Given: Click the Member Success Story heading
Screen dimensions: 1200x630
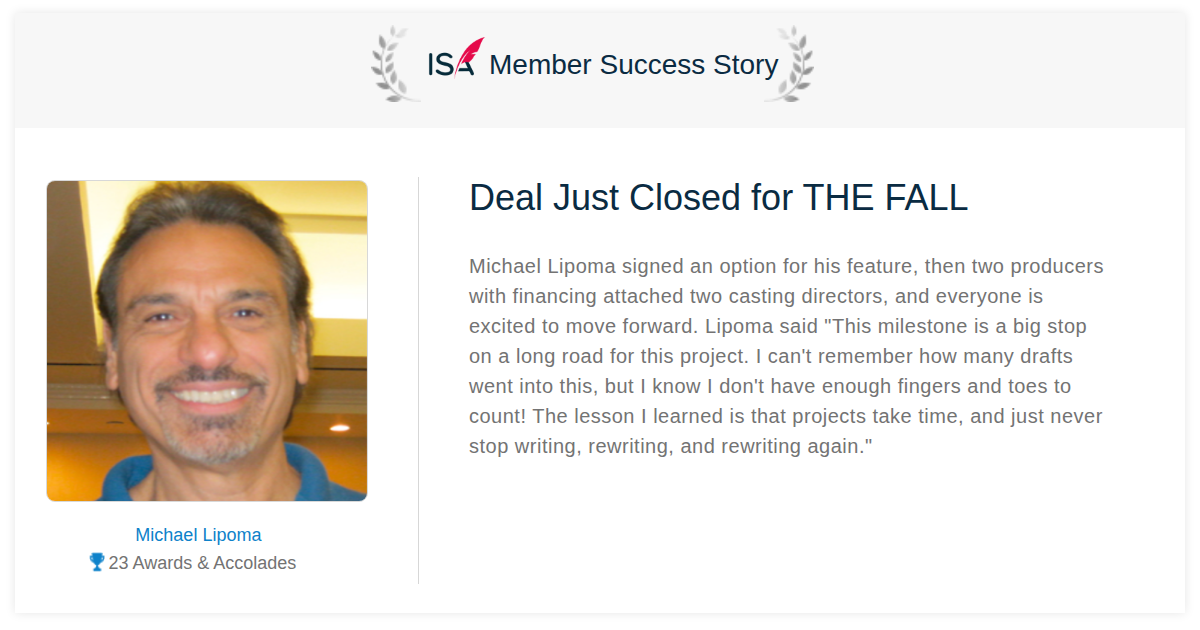Looking at the screenshot, I should (633, 65).
